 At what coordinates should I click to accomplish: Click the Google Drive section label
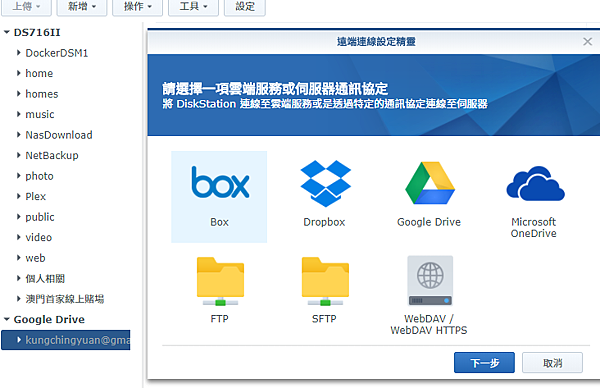point(49,319)
